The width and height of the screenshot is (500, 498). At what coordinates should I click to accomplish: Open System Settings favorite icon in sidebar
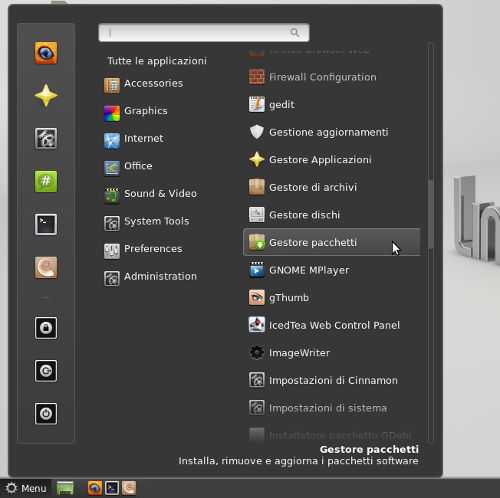(46, 138)
